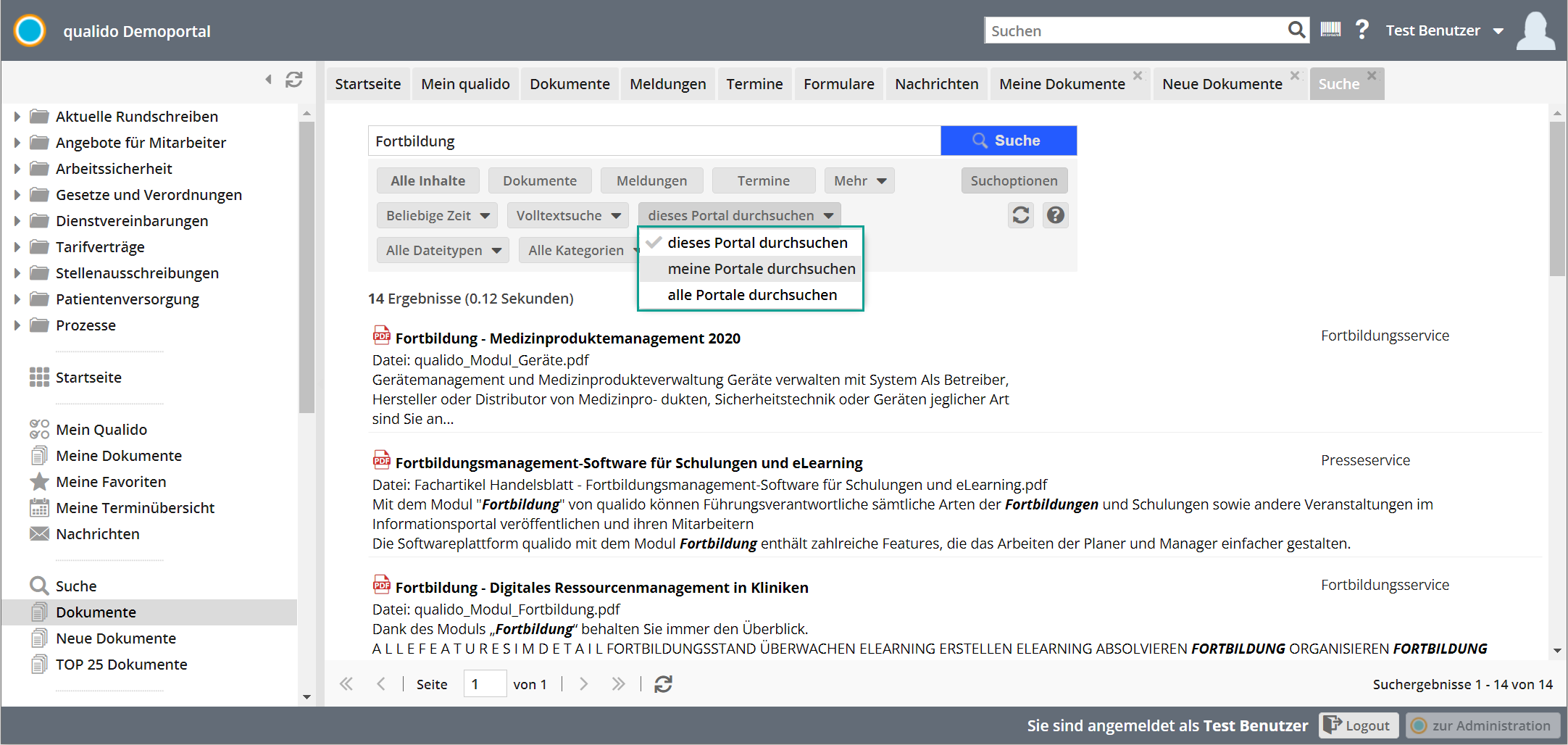The image size is (1568, 745).
Task: Toggle the Meldungen content filter
Action: click(652, 181)
